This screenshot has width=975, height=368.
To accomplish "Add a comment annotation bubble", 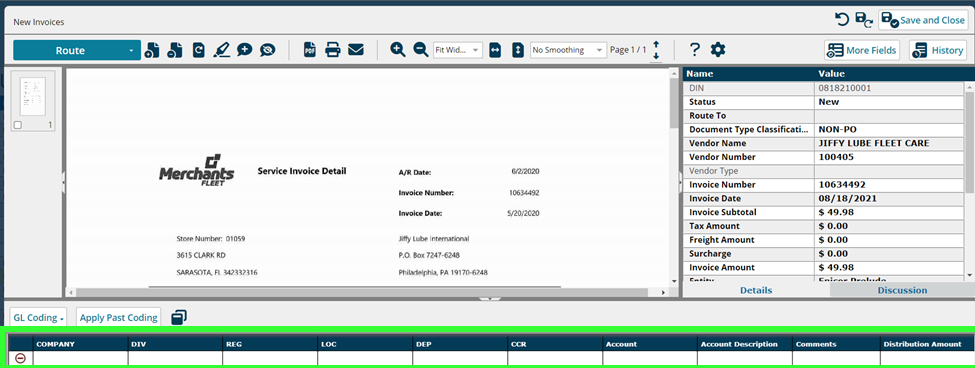I will pos(244,50).
